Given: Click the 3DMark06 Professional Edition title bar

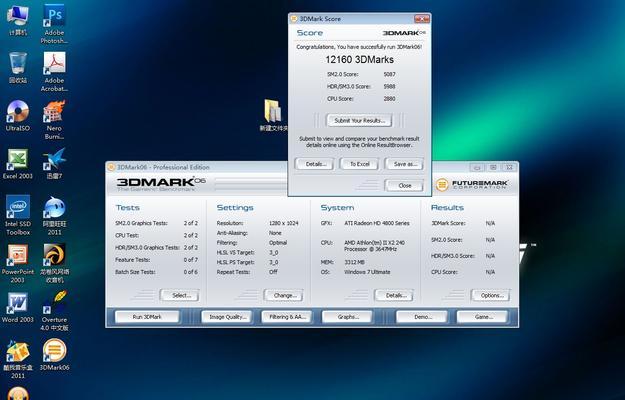Looking at the screenshot, I should pos(197,167).
